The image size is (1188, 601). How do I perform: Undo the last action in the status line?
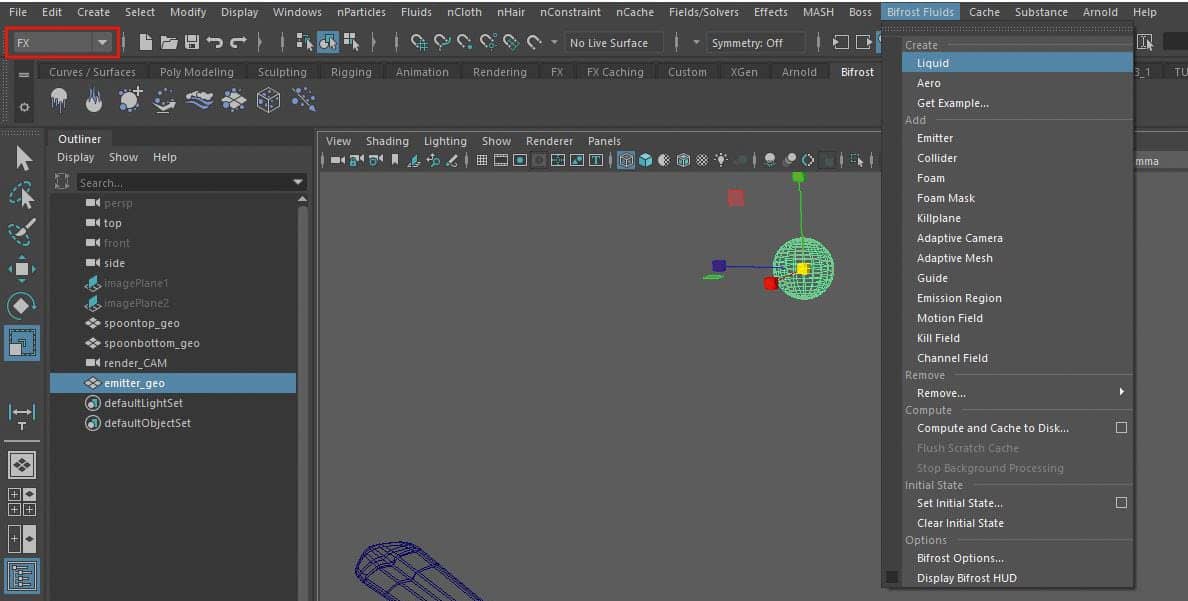click(214, 42)
